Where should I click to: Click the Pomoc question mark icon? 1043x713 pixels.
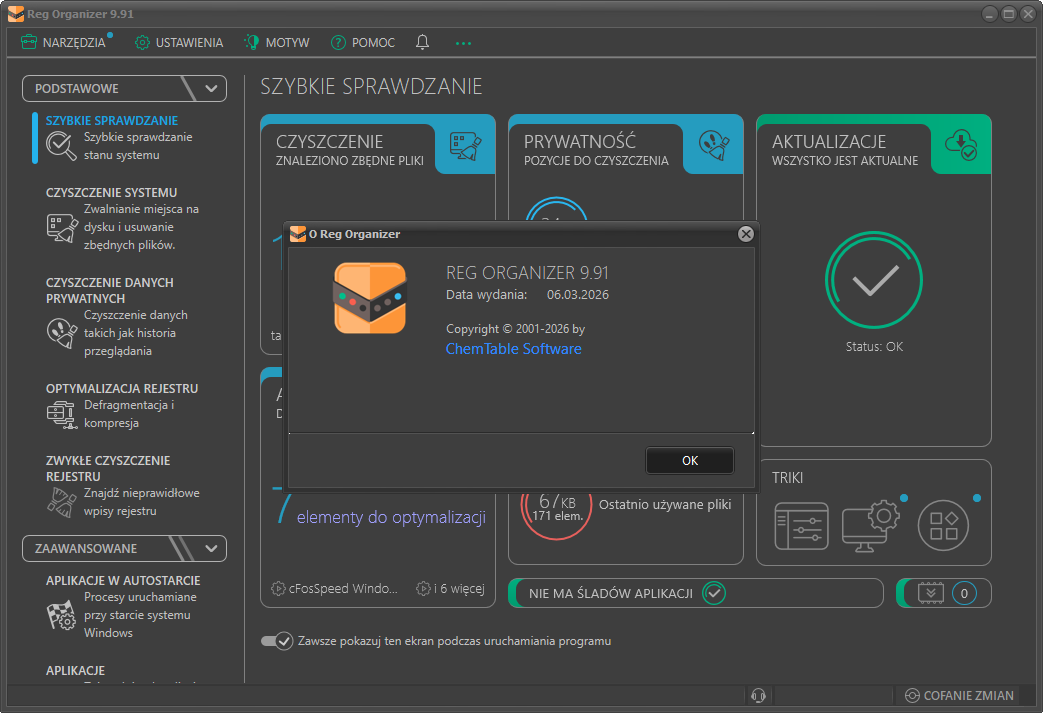338,43
